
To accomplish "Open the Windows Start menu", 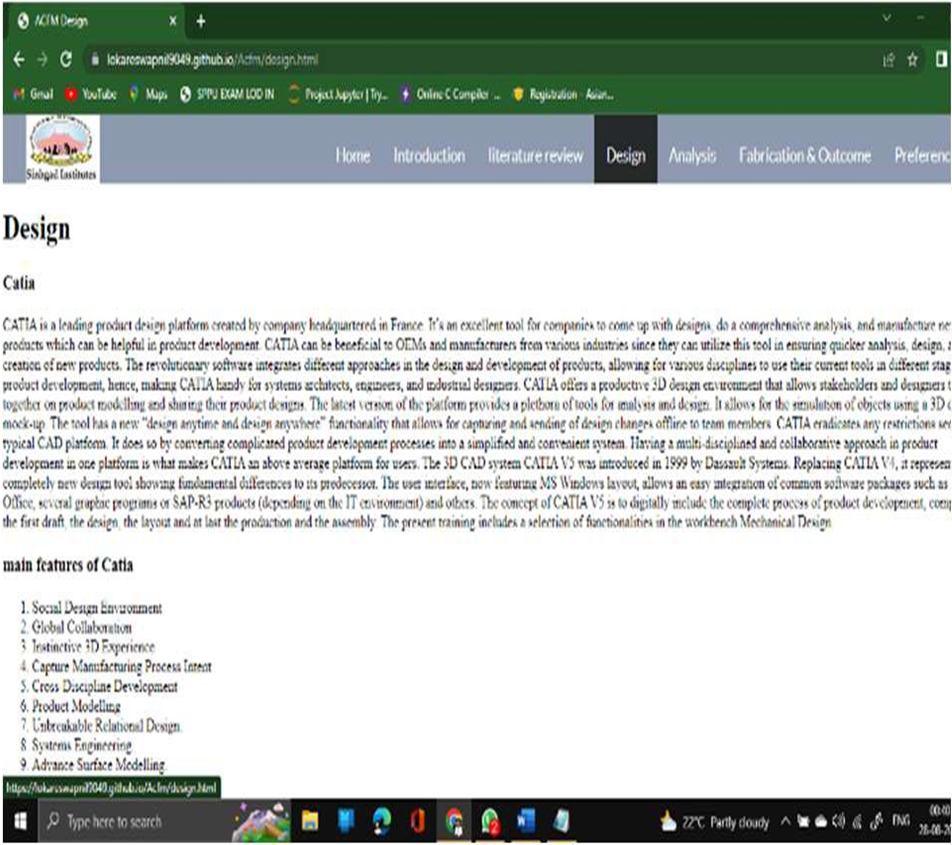I will click(x=20, y=822).
